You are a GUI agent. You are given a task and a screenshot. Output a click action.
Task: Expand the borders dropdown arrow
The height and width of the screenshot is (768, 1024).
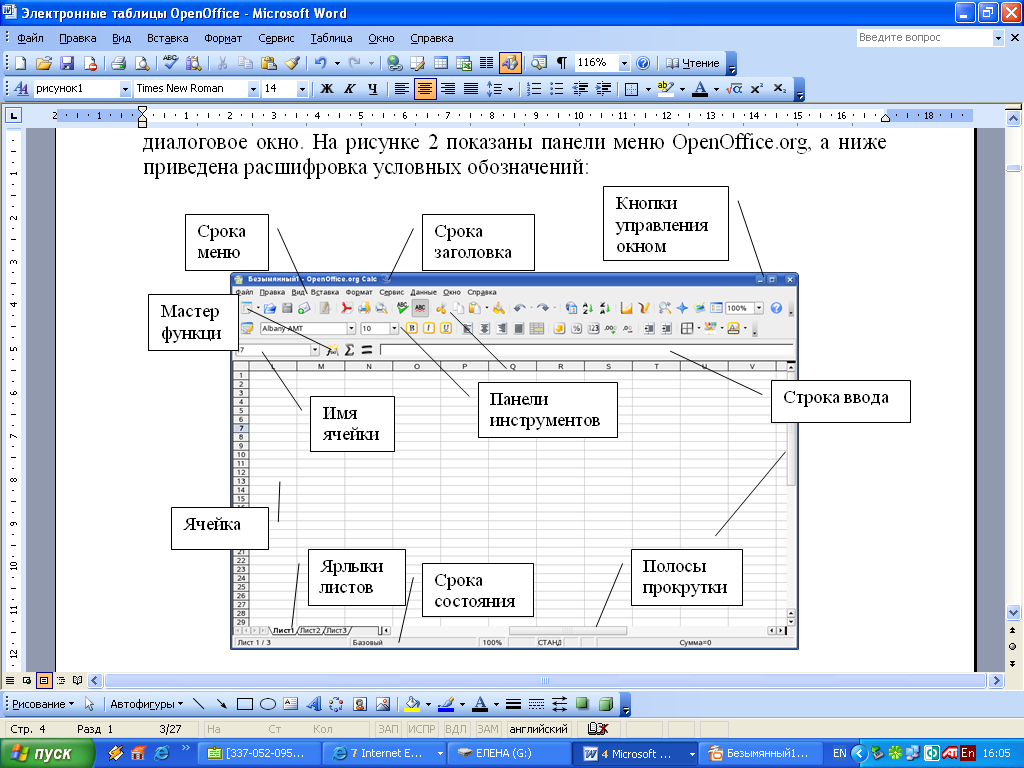(648, 89)
